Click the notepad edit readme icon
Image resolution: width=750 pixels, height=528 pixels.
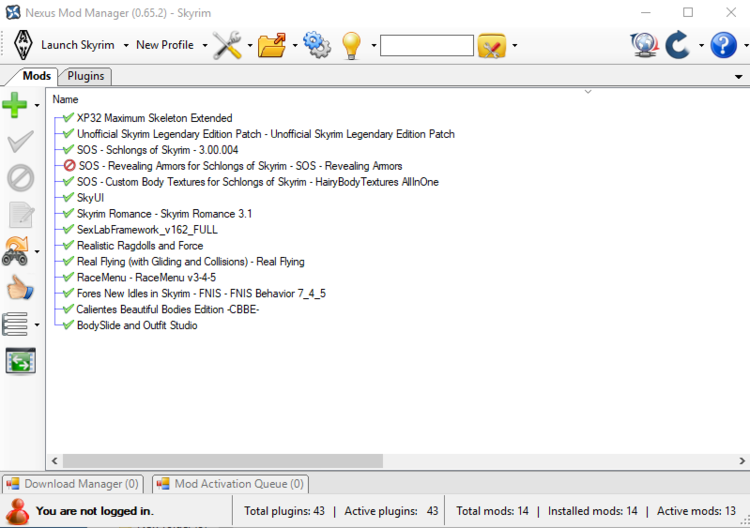(21, 215)
